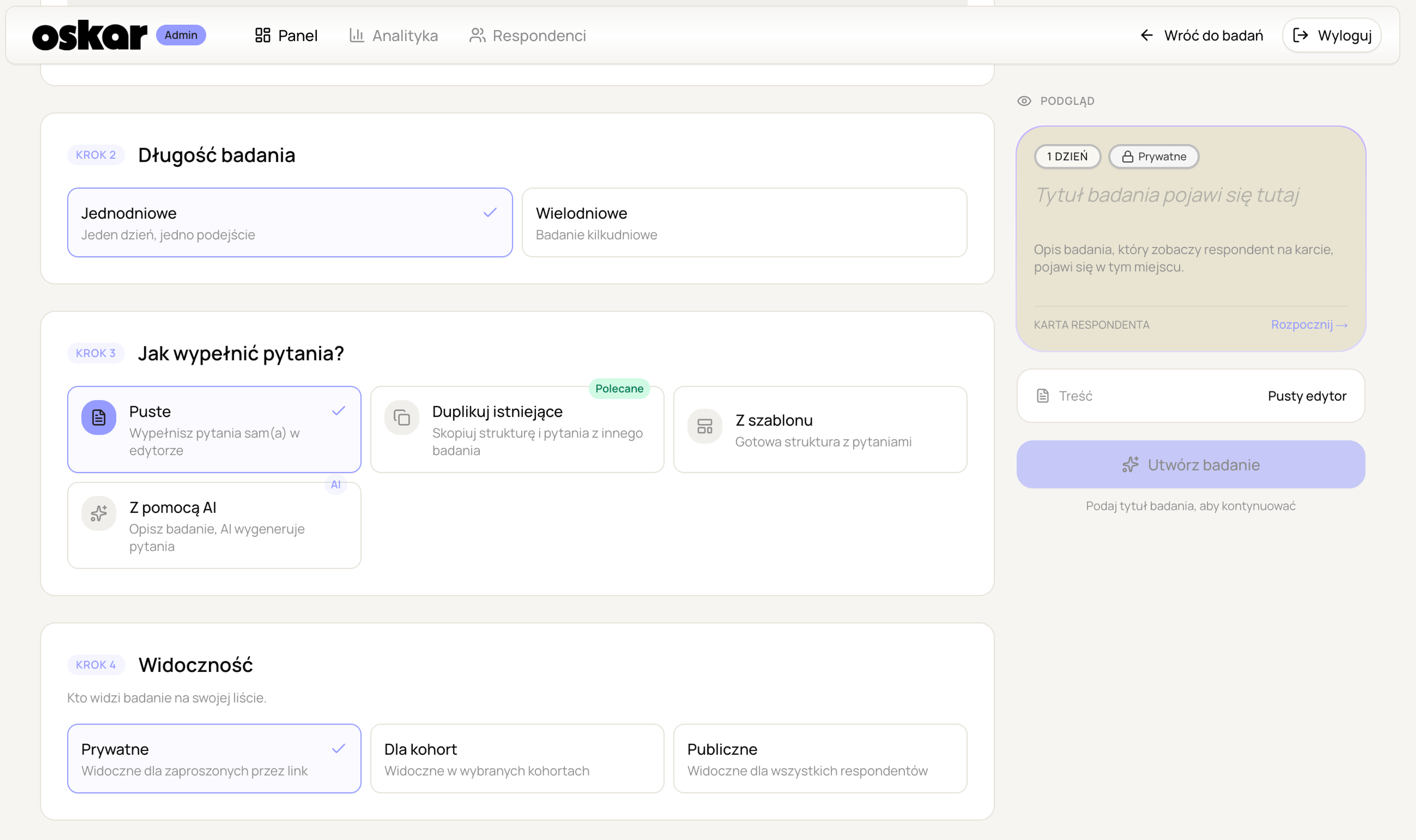Click the KROK 2 label
The width and height of the screenshot is (1416, 840).
[96, 155]
